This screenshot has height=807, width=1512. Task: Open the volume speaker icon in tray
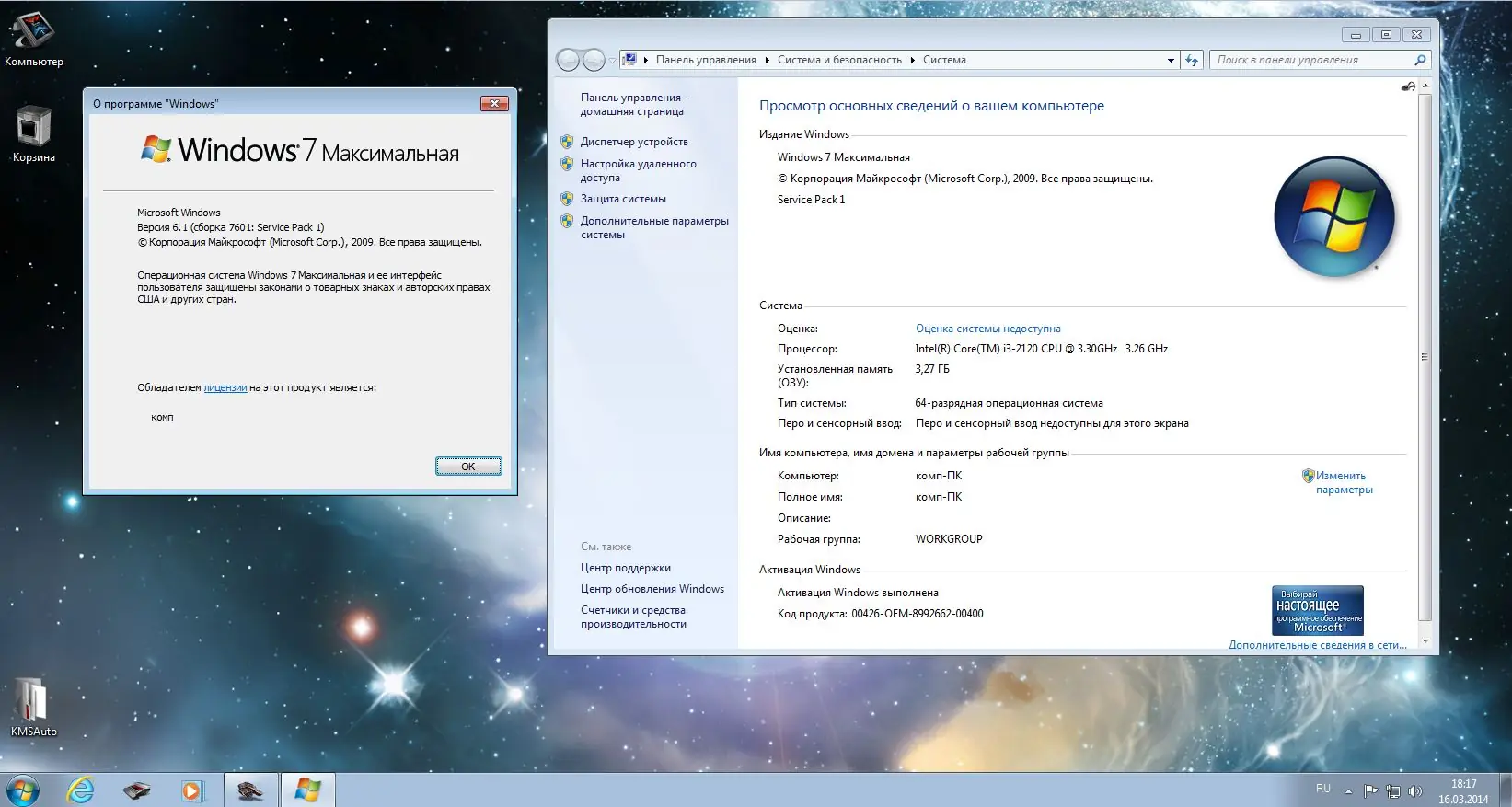click(1414, 790)
